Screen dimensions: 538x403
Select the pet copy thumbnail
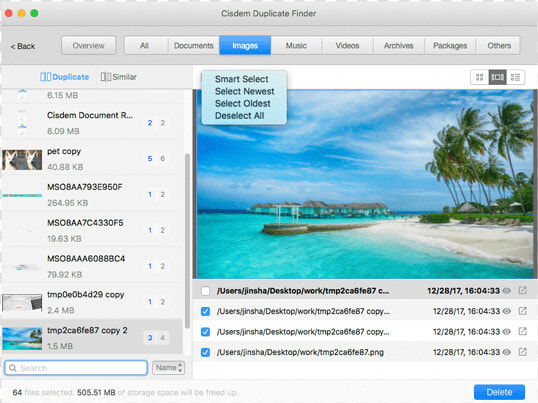(x=22, y=159)
